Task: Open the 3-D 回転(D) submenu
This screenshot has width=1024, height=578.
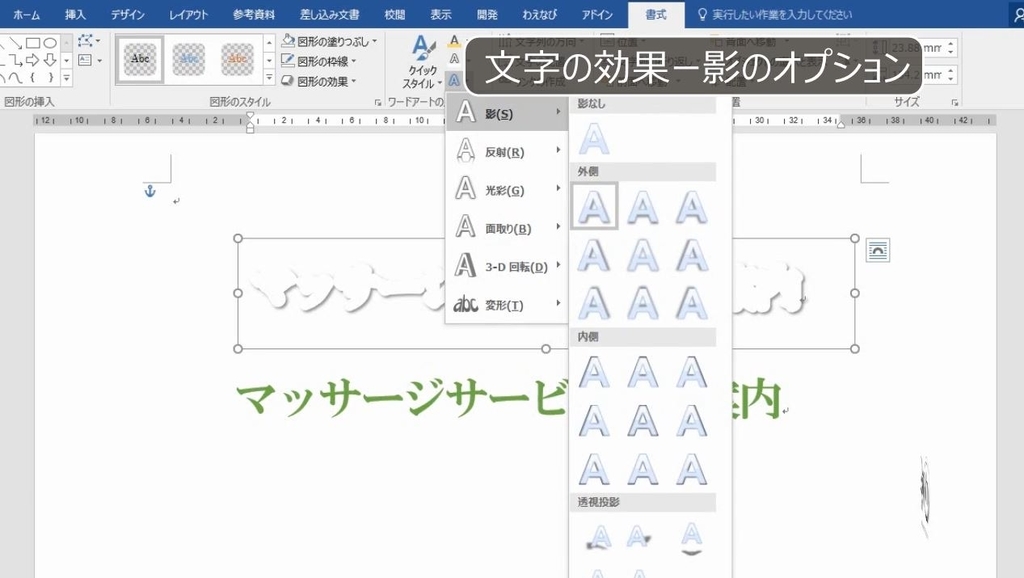Action: pyautogui.click(x=507, y=266)
